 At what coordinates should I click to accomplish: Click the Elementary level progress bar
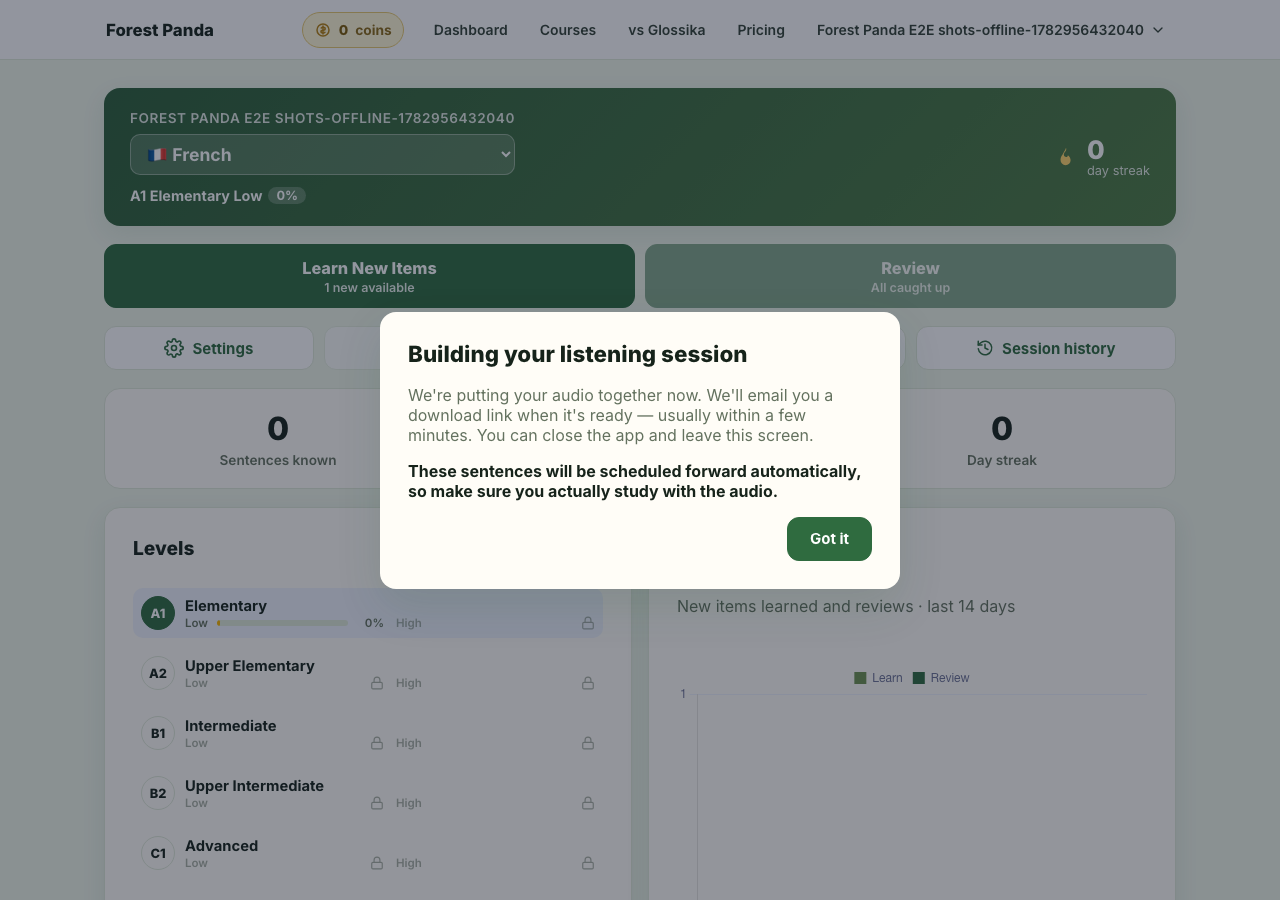(283, 623)
